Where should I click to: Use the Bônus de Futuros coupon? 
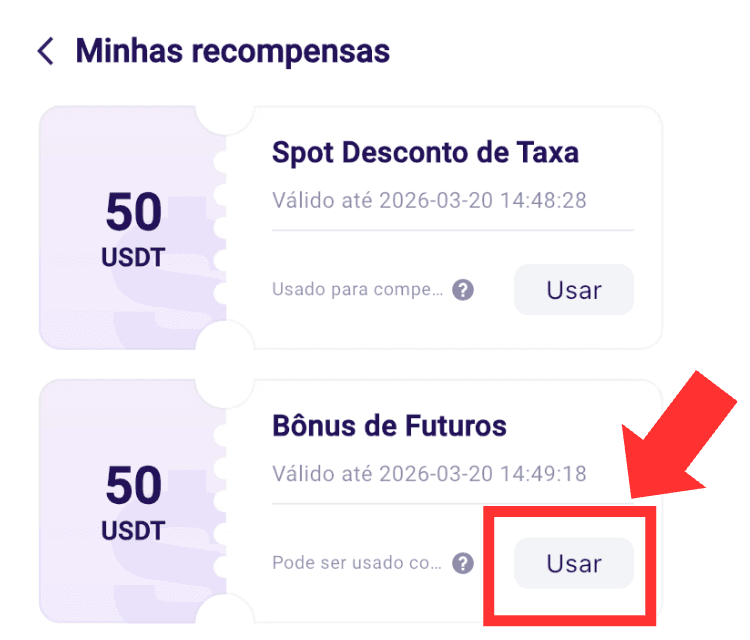[x=574, y=563]
